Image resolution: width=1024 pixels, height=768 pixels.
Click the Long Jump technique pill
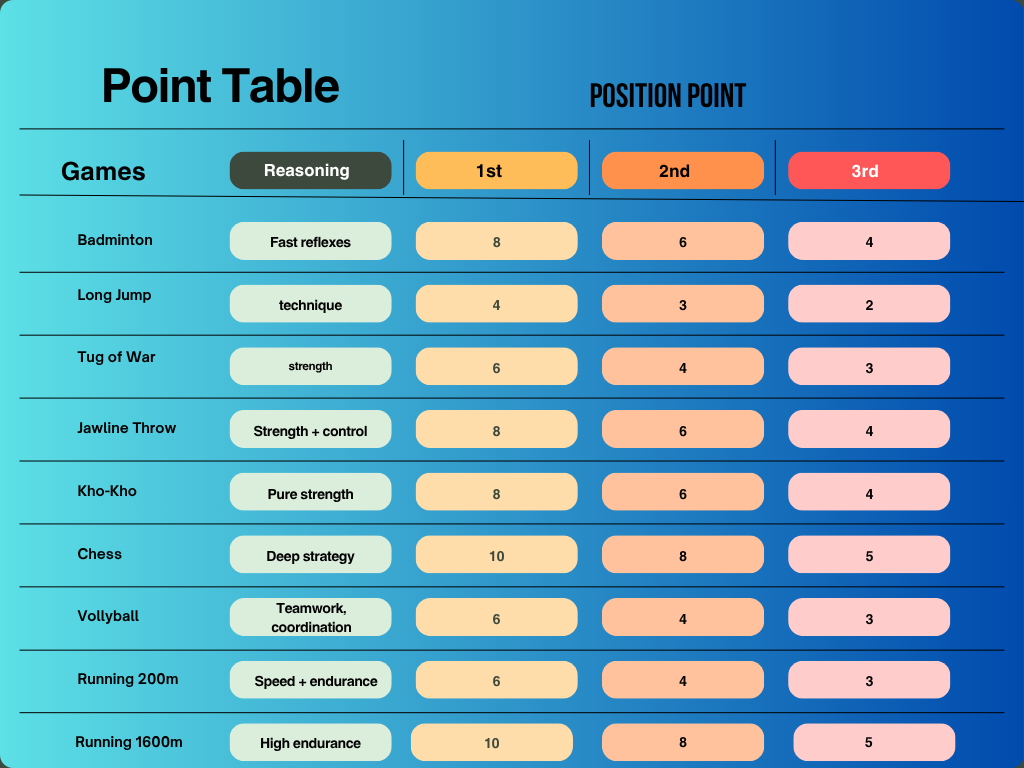310,304
